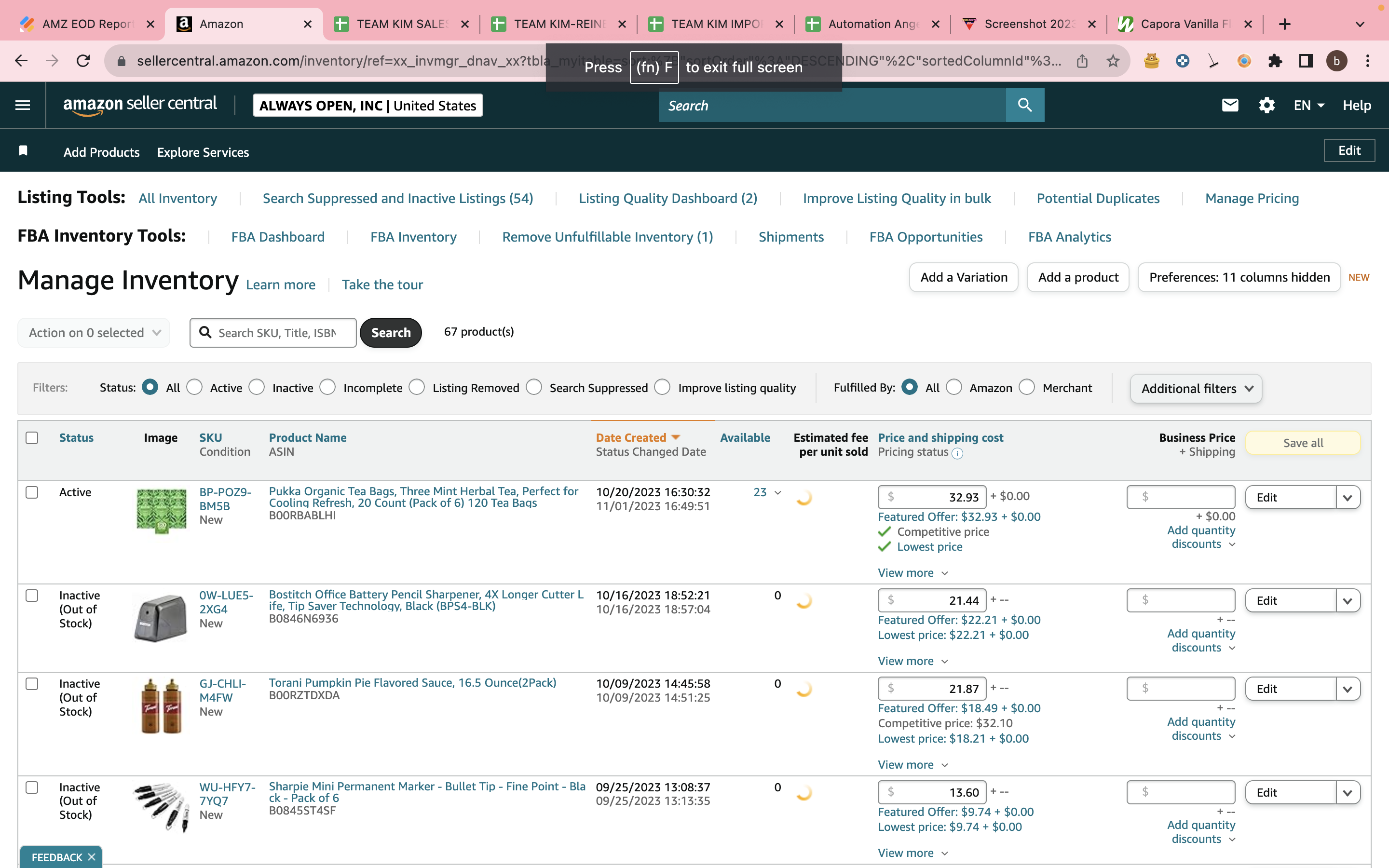Viewport: 1389px width, 868px height.
Task: Open Preferences: 11 columns hidden
Action: 1239,277
